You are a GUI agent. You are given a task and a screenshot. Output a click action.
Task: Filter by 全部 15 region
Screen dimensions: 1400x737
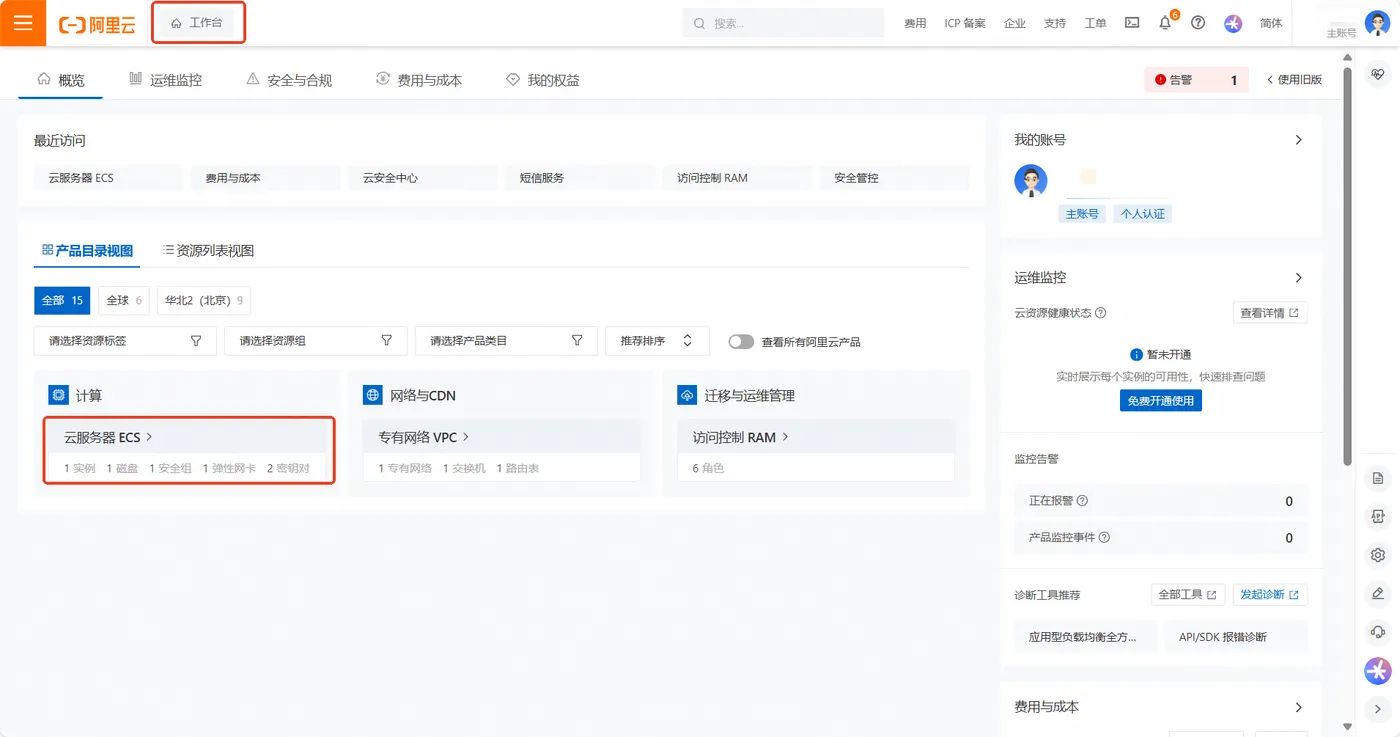pos(62,300)
